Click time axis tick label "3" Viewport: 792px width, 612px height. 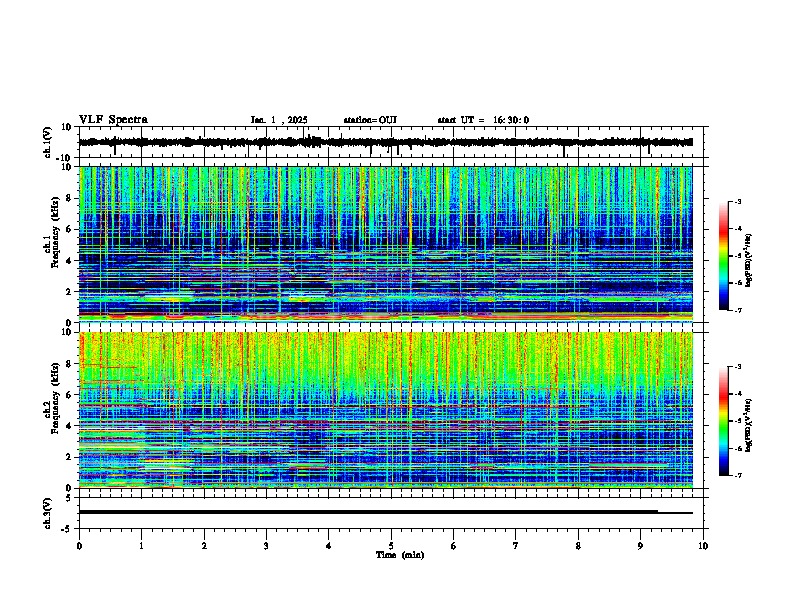(x=266, y=546)
